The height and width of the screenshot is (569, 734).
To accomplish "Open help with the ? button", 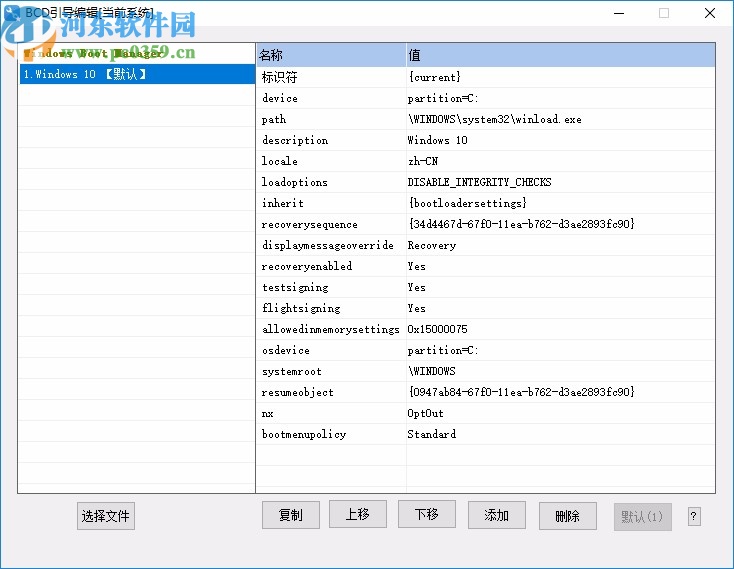I will pos(694,517).
